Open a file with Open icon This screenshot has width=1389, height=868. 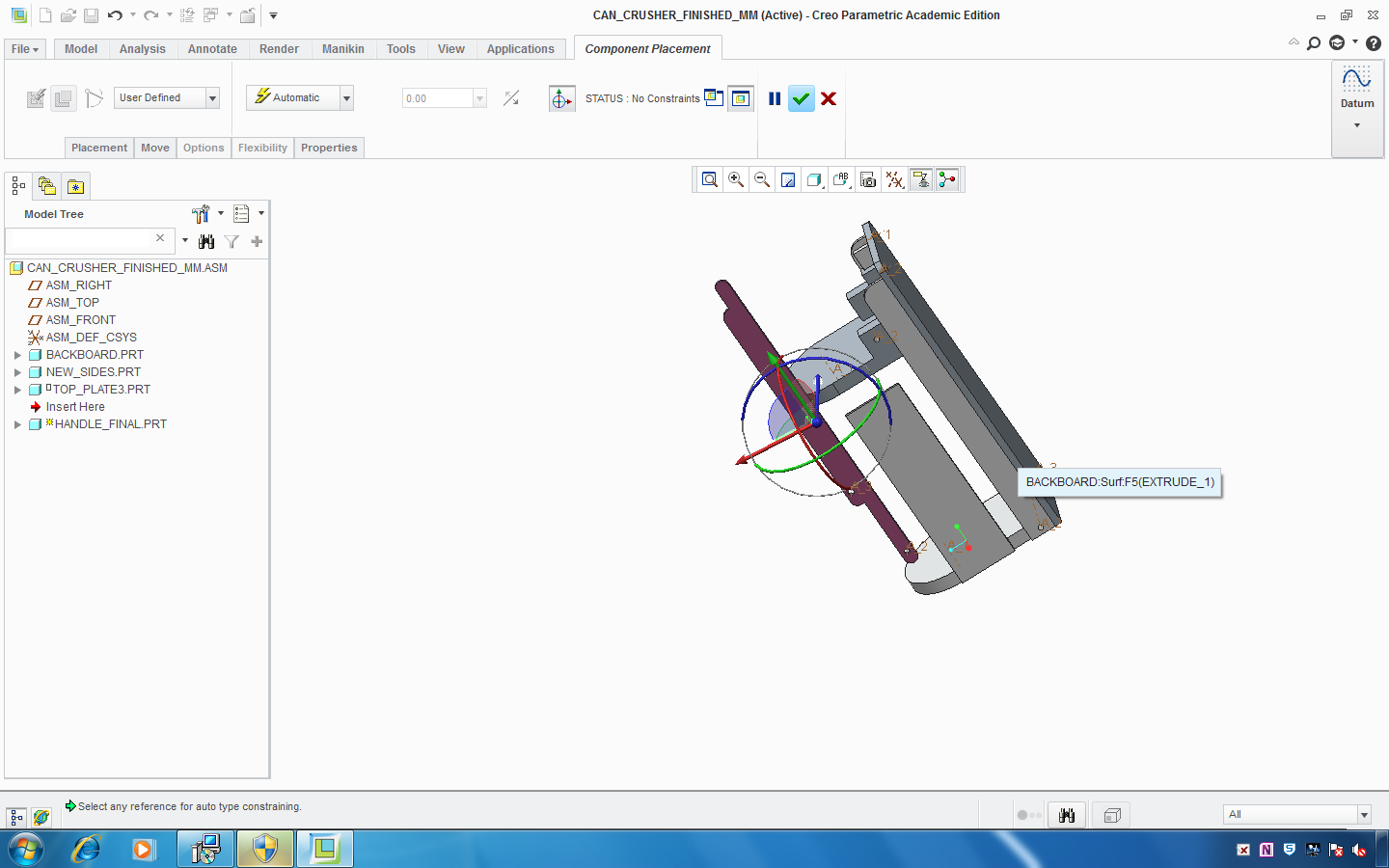point(68,15)
